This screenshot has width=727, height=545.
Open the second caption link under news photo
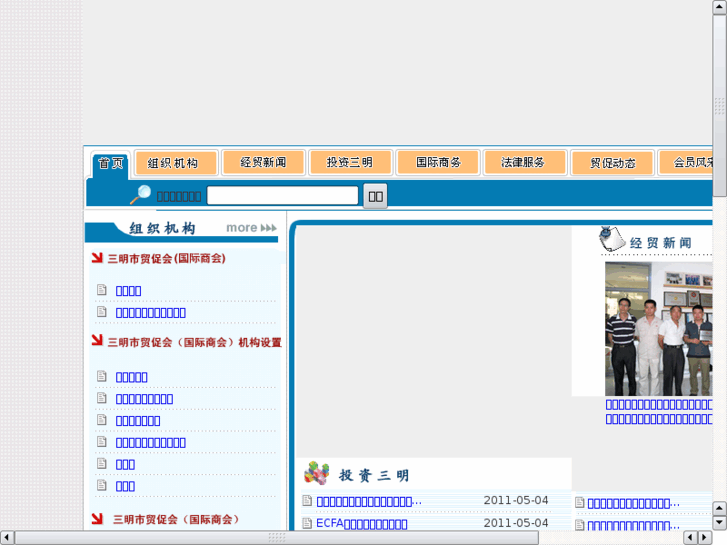coord(659,419)
